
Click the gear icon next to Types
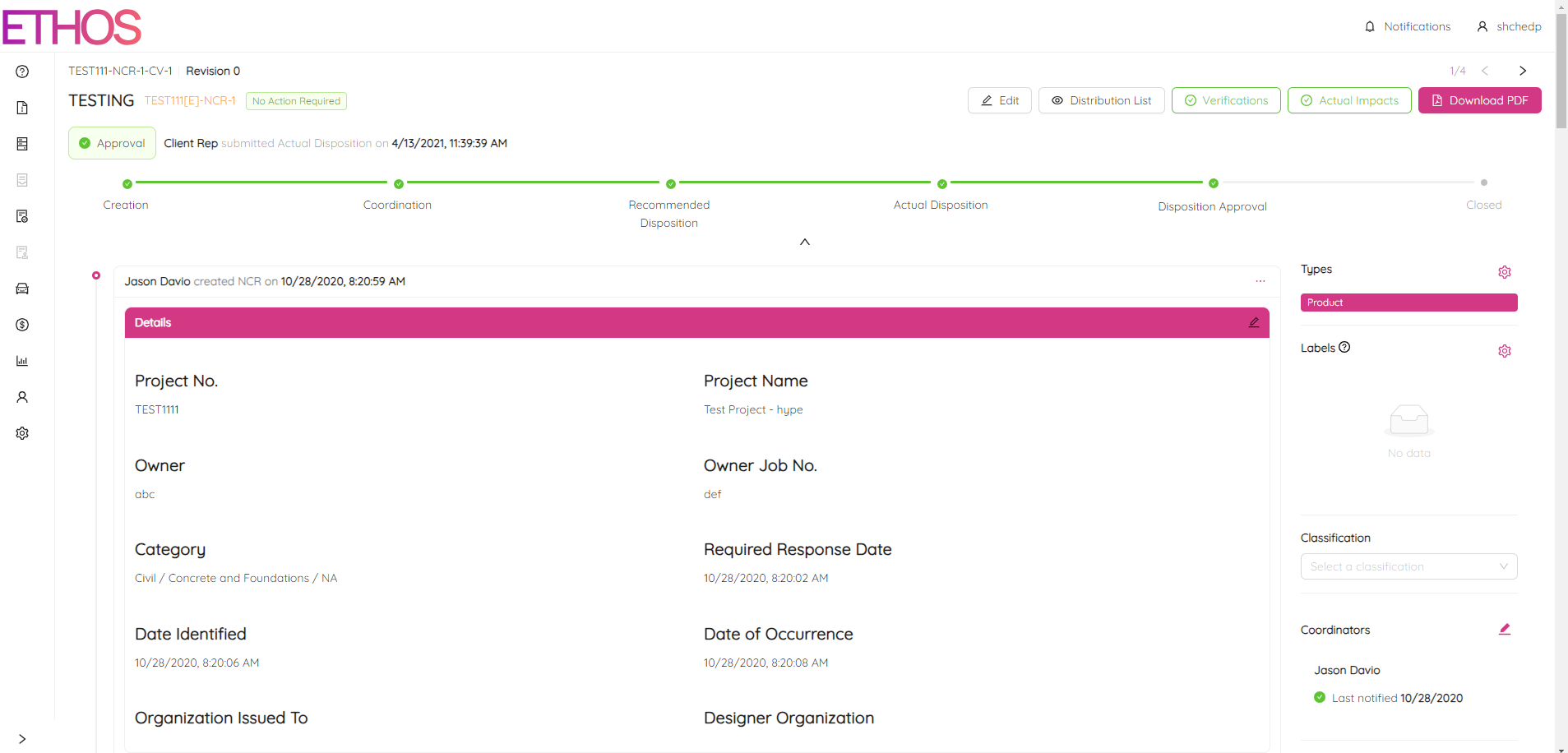pyautogui.click(x=1504, y=272)
